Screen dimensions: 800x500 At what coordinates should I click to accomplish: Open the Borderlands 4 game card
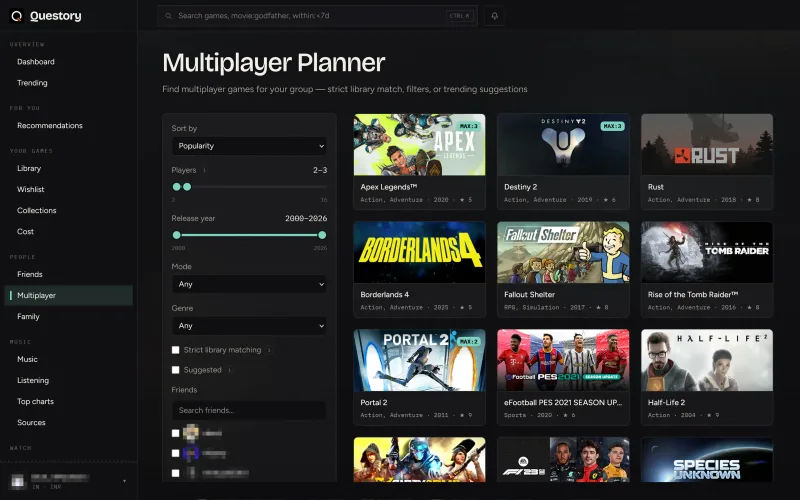(x=419, y=269)
